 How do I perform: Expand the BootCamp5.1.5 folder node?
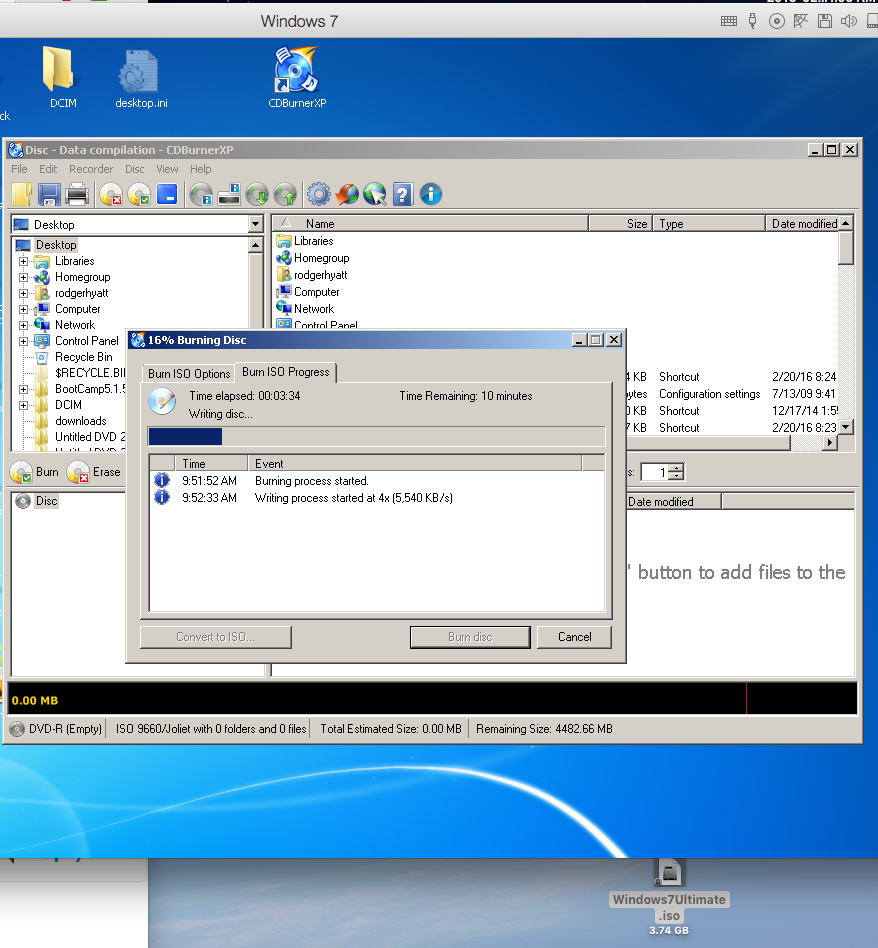[24, 389]
